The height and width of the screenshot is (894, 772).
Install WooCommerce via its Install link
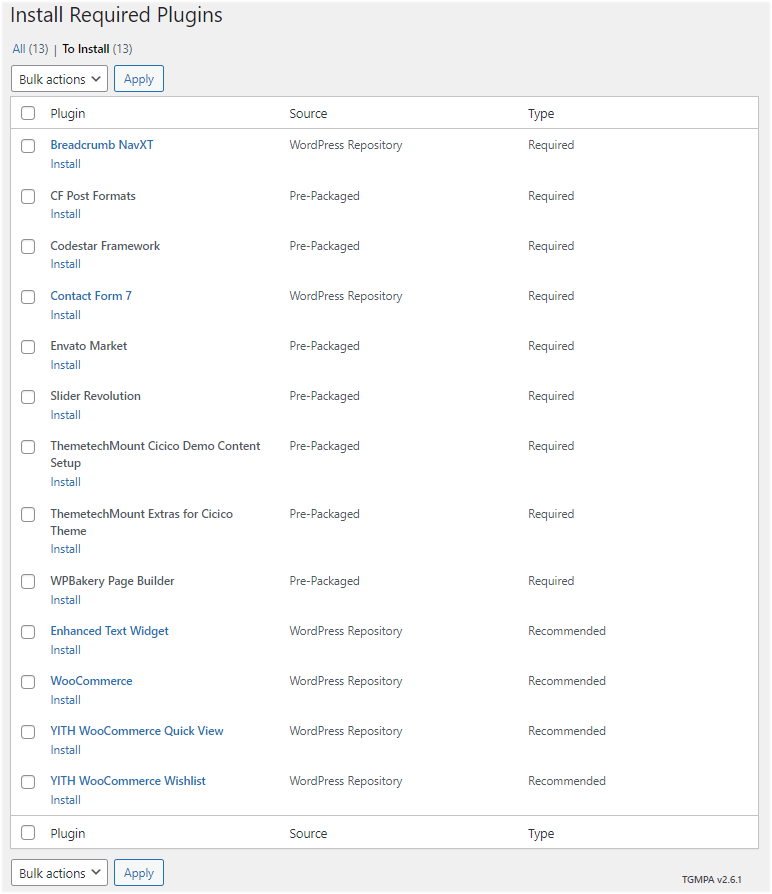pyautogui.click(x=66, y=700)
